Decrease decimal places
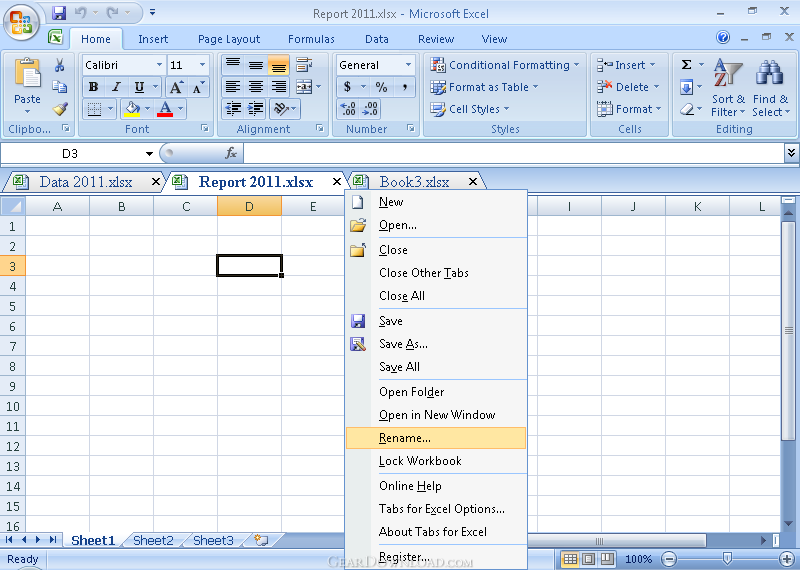 (370, 109)
